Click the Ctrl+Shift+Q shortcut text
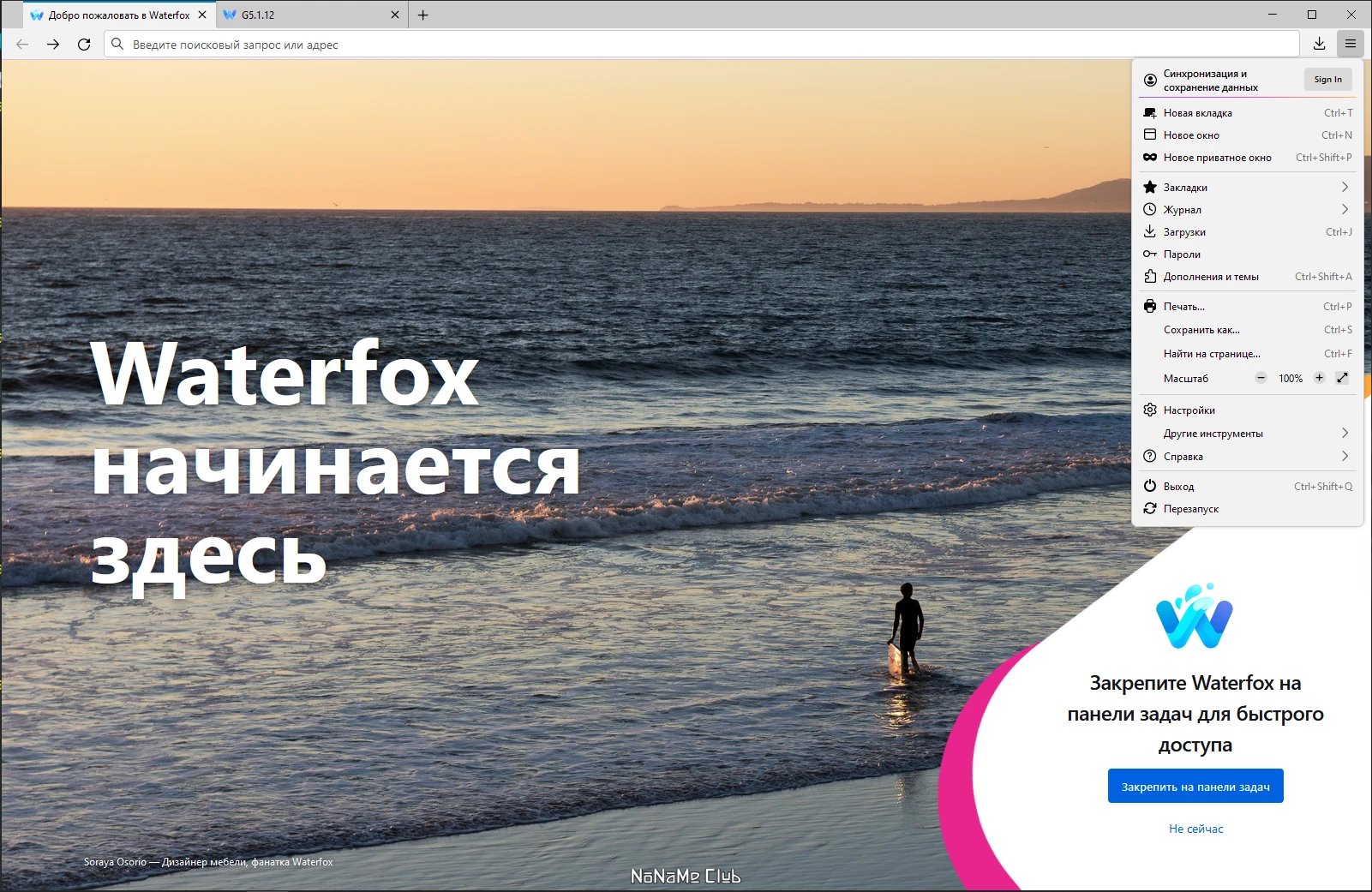This screenshot has width=1372, height=892. pyautogui.click(x=1323, y=487)
